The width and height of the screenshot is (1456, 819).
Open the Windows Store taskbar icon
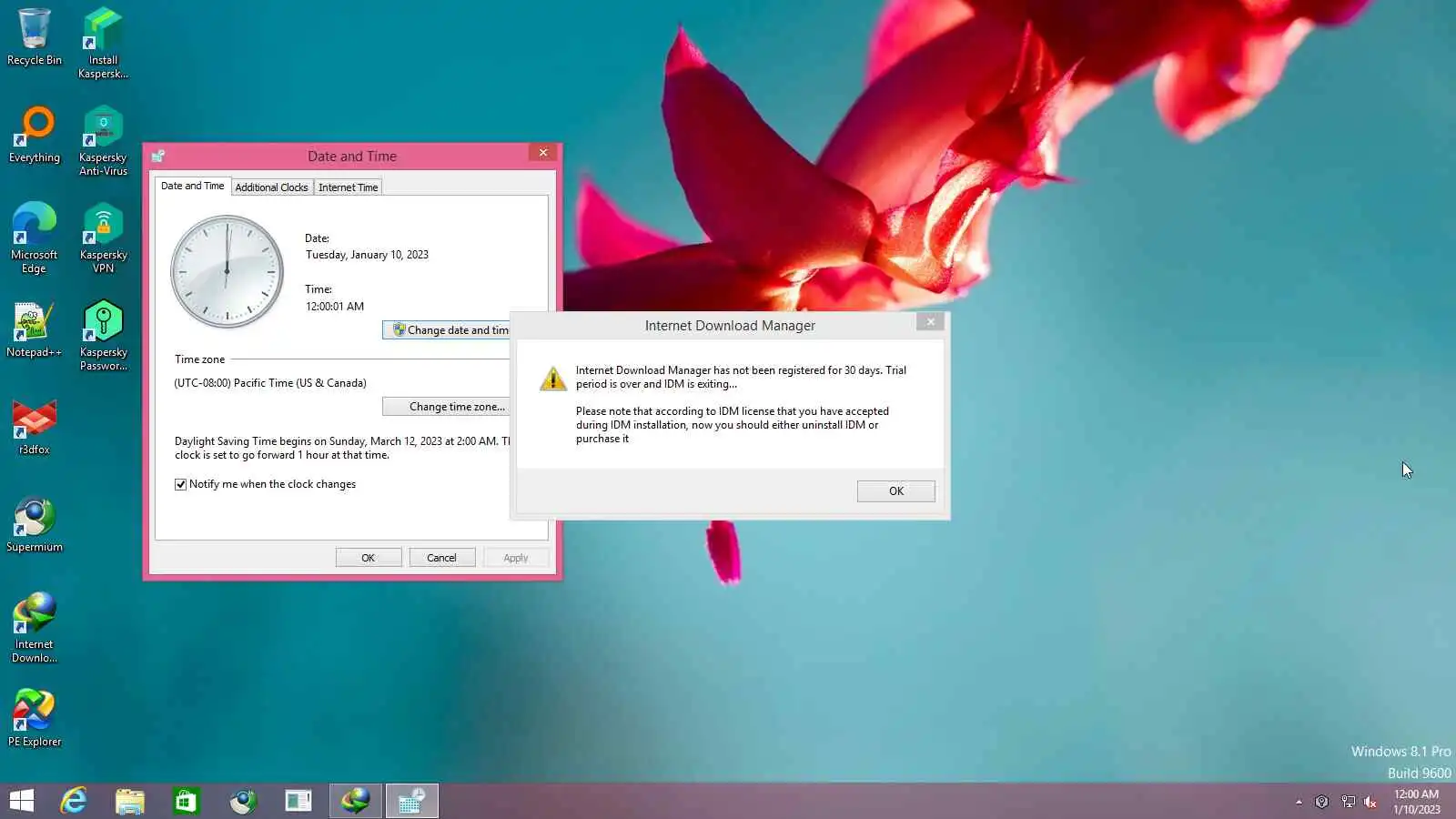(187, 801)
